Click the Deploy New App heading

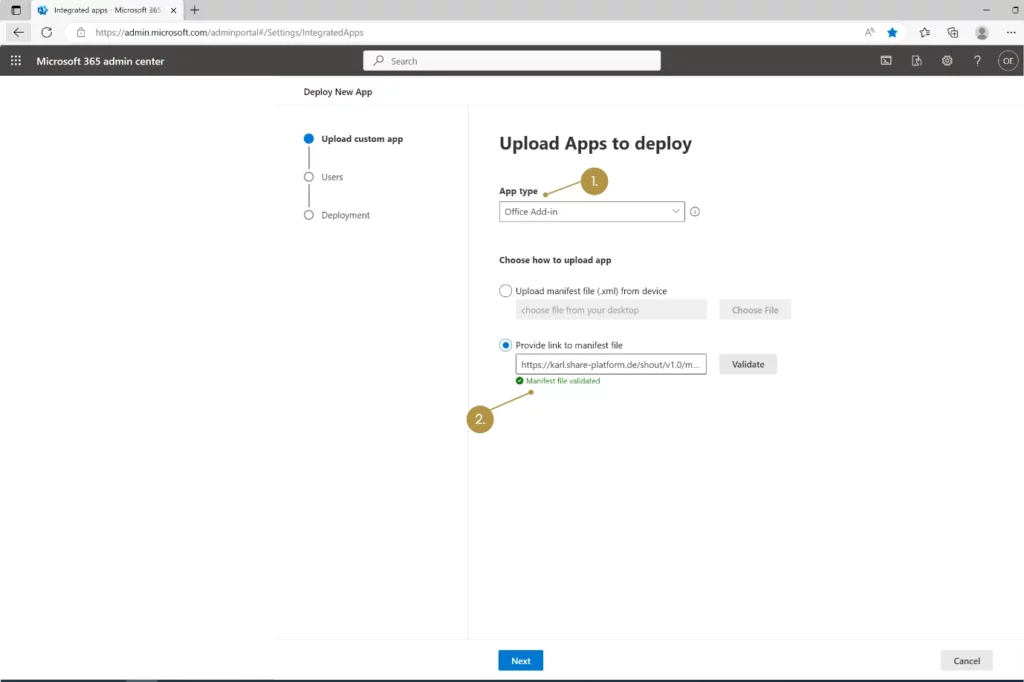click(x=338, y=91)
